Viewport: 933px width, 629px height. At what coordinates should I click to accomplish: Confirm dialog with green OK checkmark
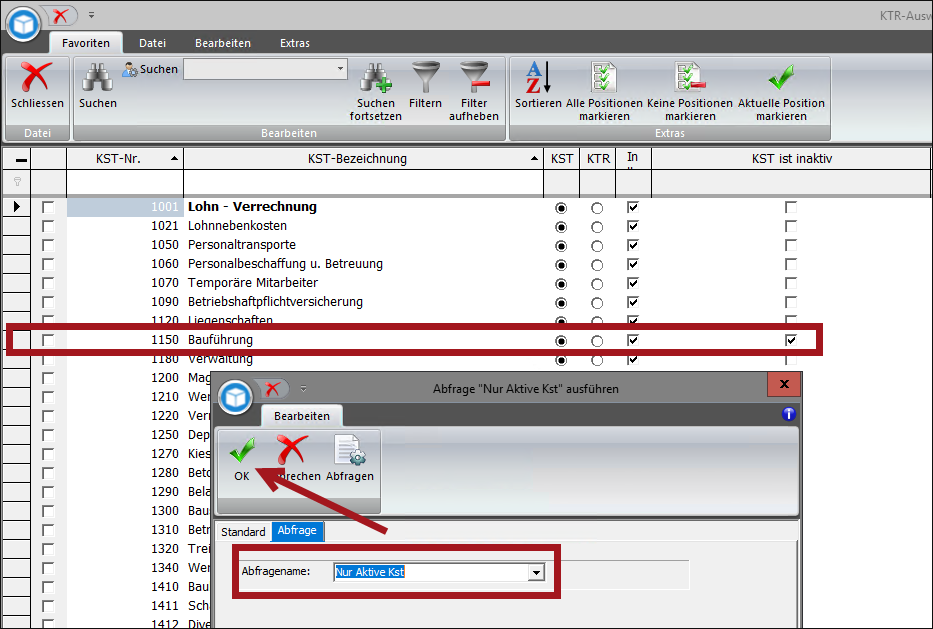click(x=241, y=453)
